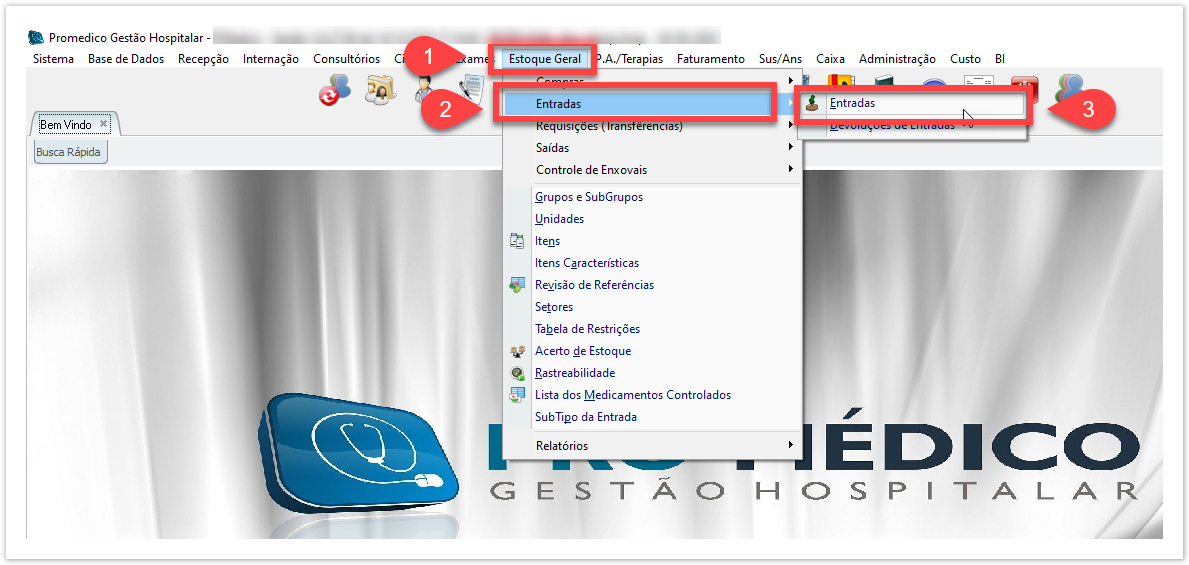This screenshot has height=565, width=1189.
Task: Click the Rastreabilidade icon
Action: click(x=517, y=373)
